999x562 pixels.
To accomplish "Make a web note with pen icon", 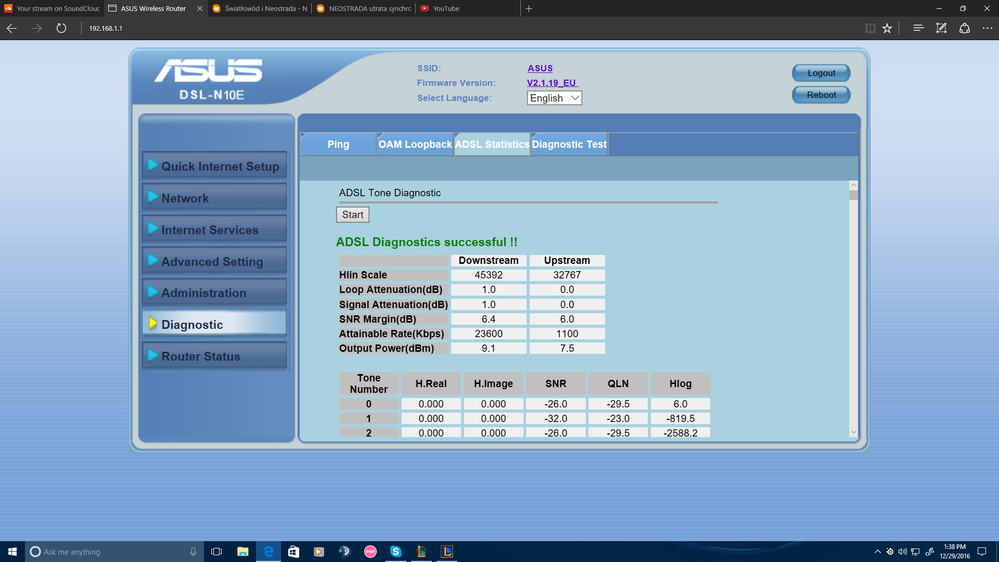I will [x=941, y=28].
